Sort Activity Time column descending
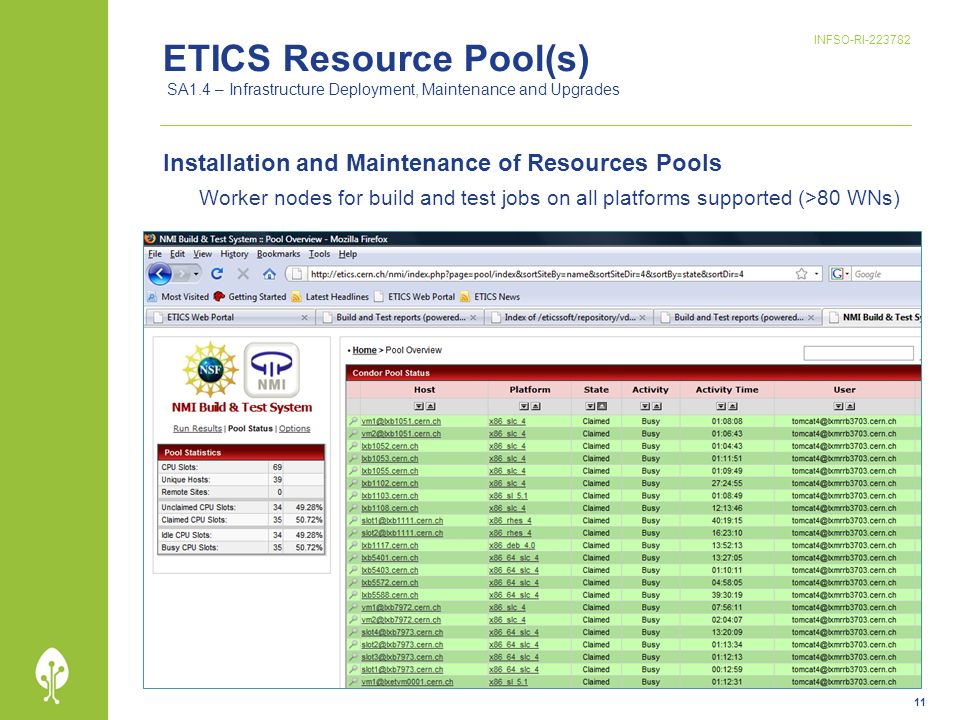Image resolution: width=960 pixels, height=720 pixels. pos(721,407)
